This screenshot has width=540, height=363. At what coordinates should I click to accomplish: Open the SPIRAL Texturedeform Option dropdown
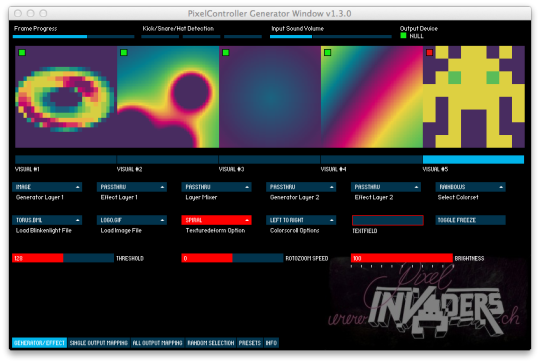click(216, 220)
